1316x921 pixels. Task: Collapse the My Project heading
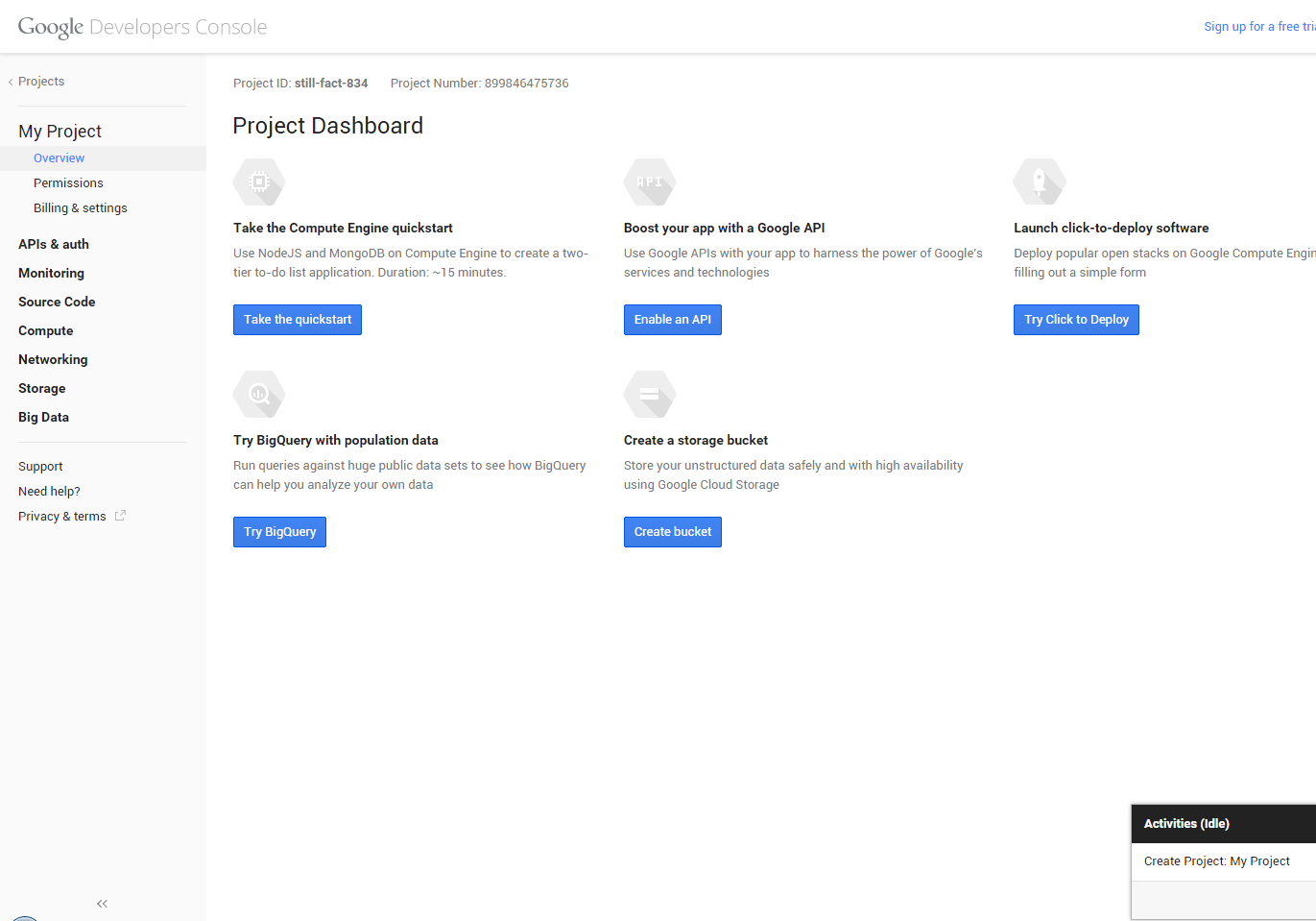60,132
